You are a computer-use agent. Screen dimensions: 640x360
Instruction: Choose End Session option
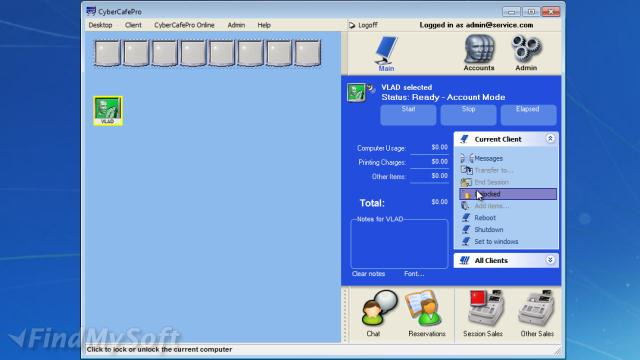click(x=491, y=182)
